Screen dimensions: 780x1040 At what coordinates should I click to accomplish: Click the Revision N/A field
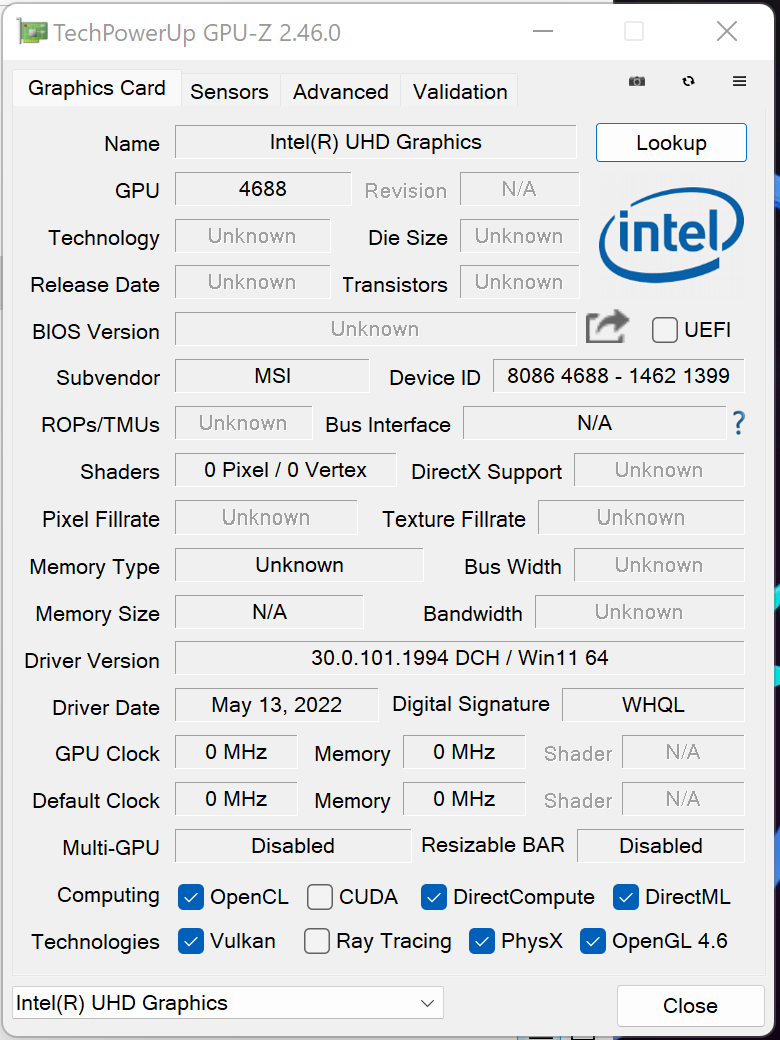pos(519,189)
